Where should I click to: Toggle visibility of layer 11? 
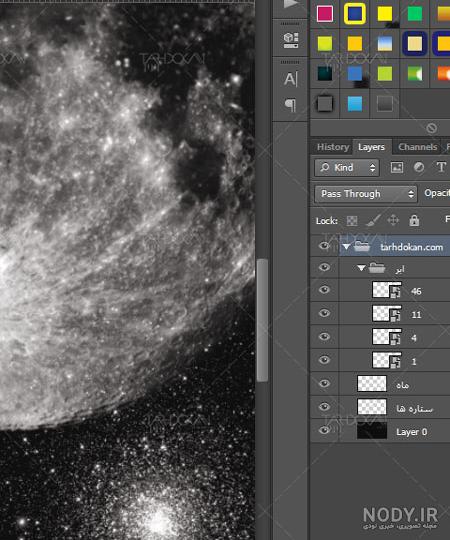(324, 313)
